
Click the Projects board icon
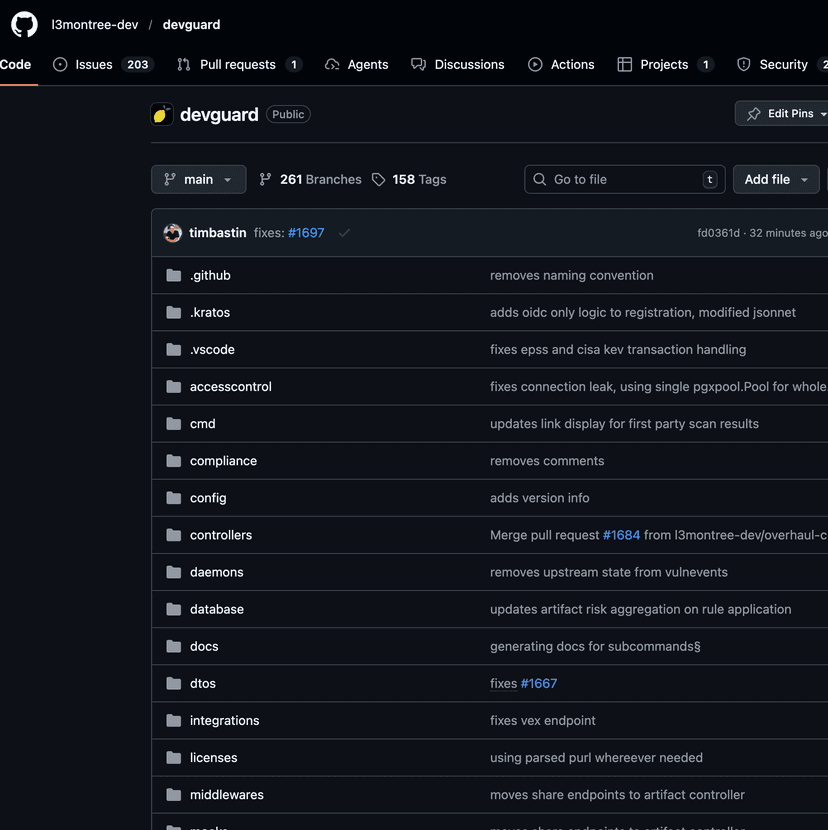629,64
